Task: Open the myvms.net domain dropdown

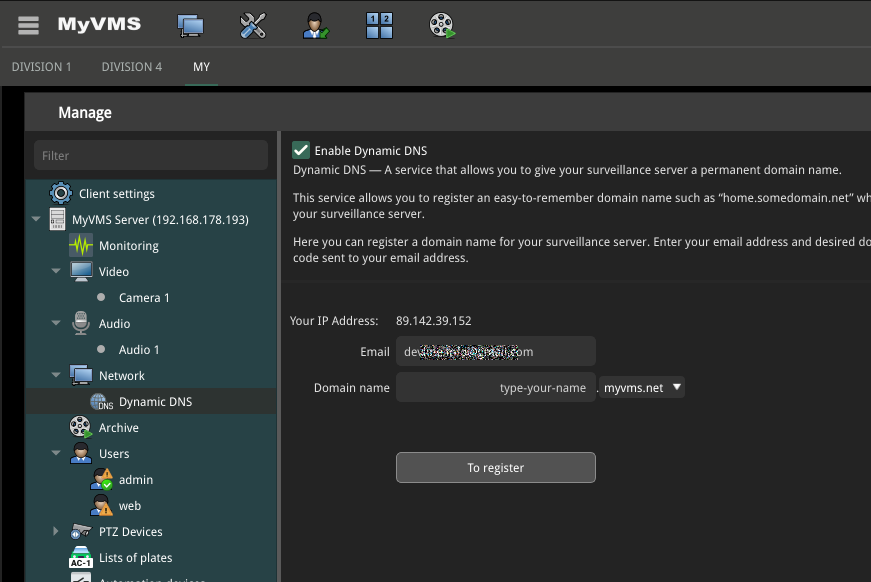Action: [643, 387]
